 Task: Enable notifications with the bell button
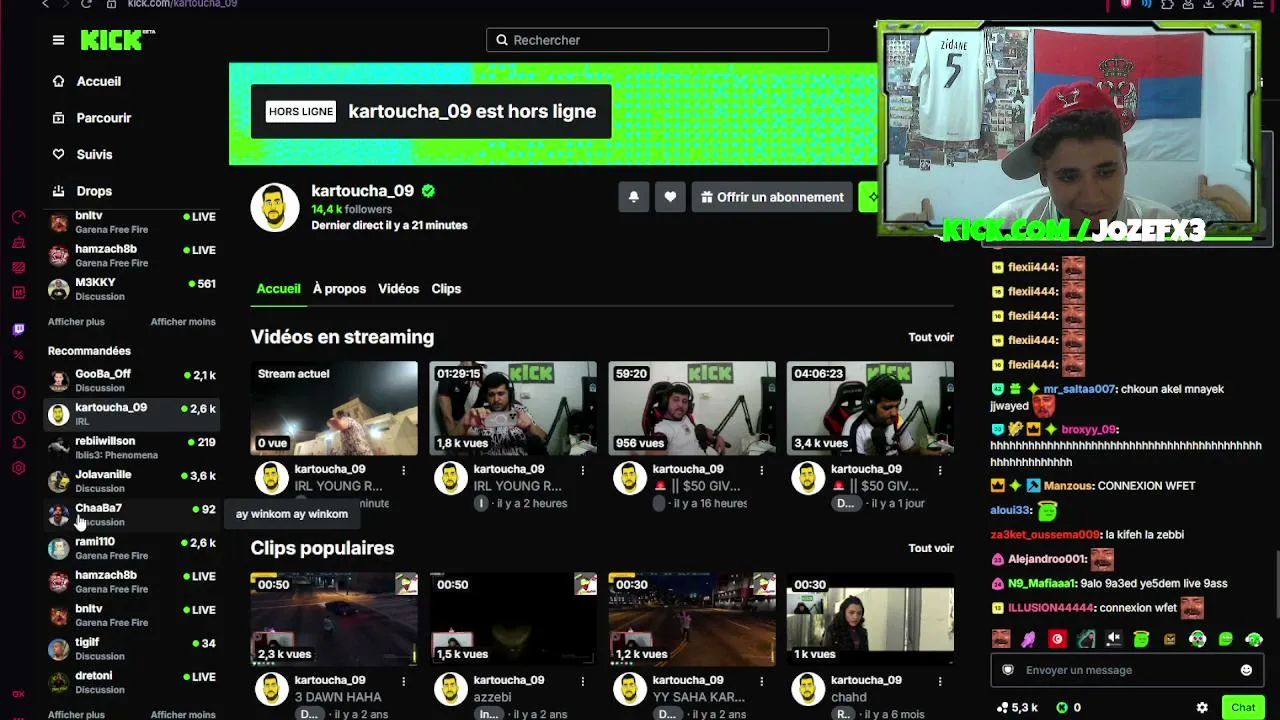pyautogui.click(x=633, y=197)
